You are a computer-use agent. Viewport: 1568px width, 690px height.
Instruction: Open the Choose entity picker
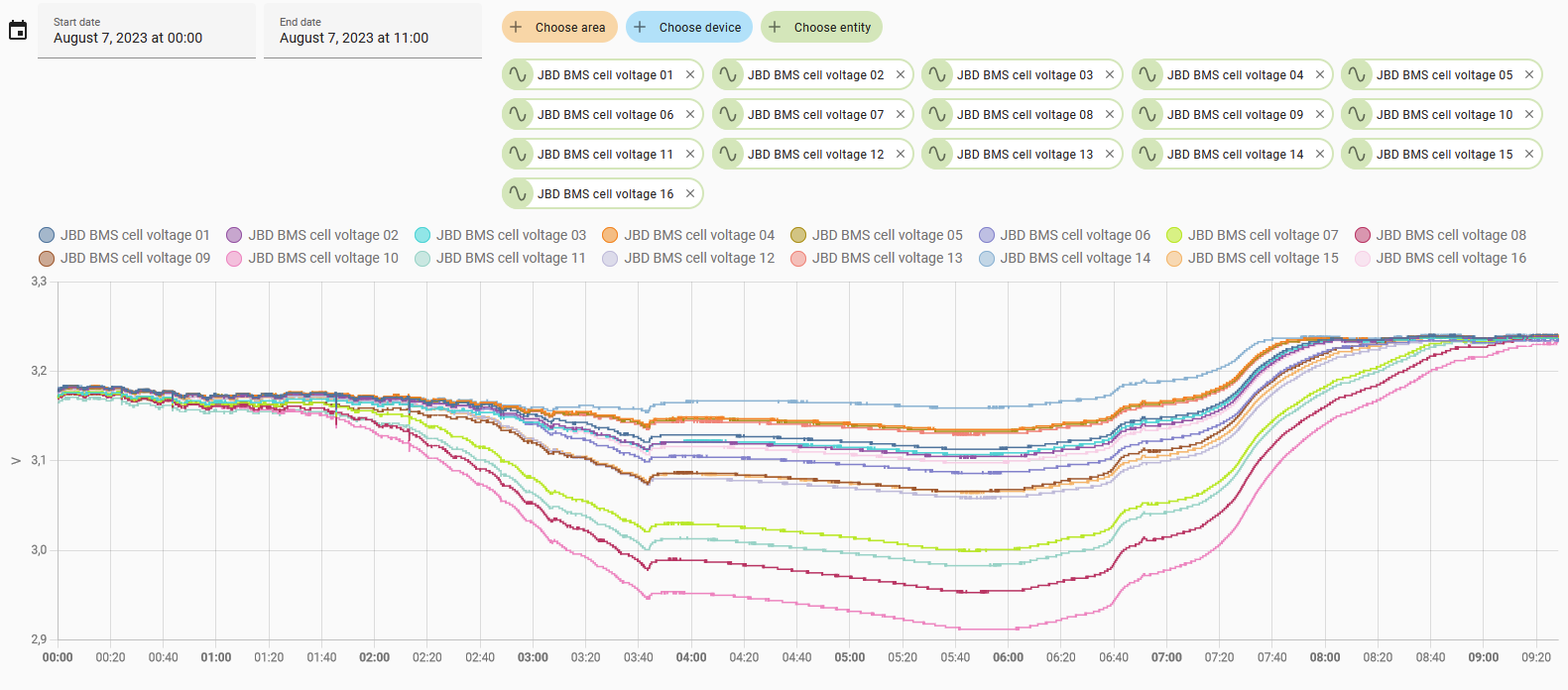coord(821,27)
